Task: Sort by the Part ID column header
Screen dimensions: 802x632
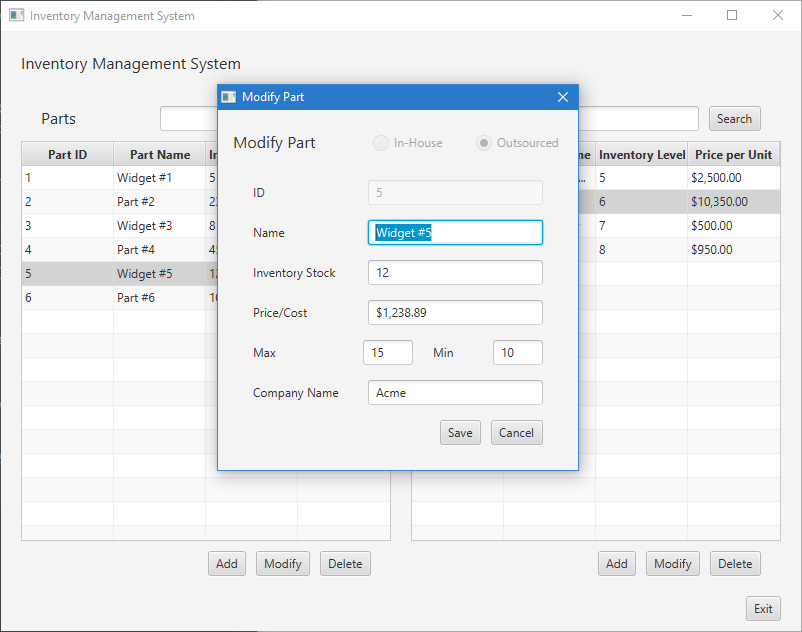Action: (66, 153)
